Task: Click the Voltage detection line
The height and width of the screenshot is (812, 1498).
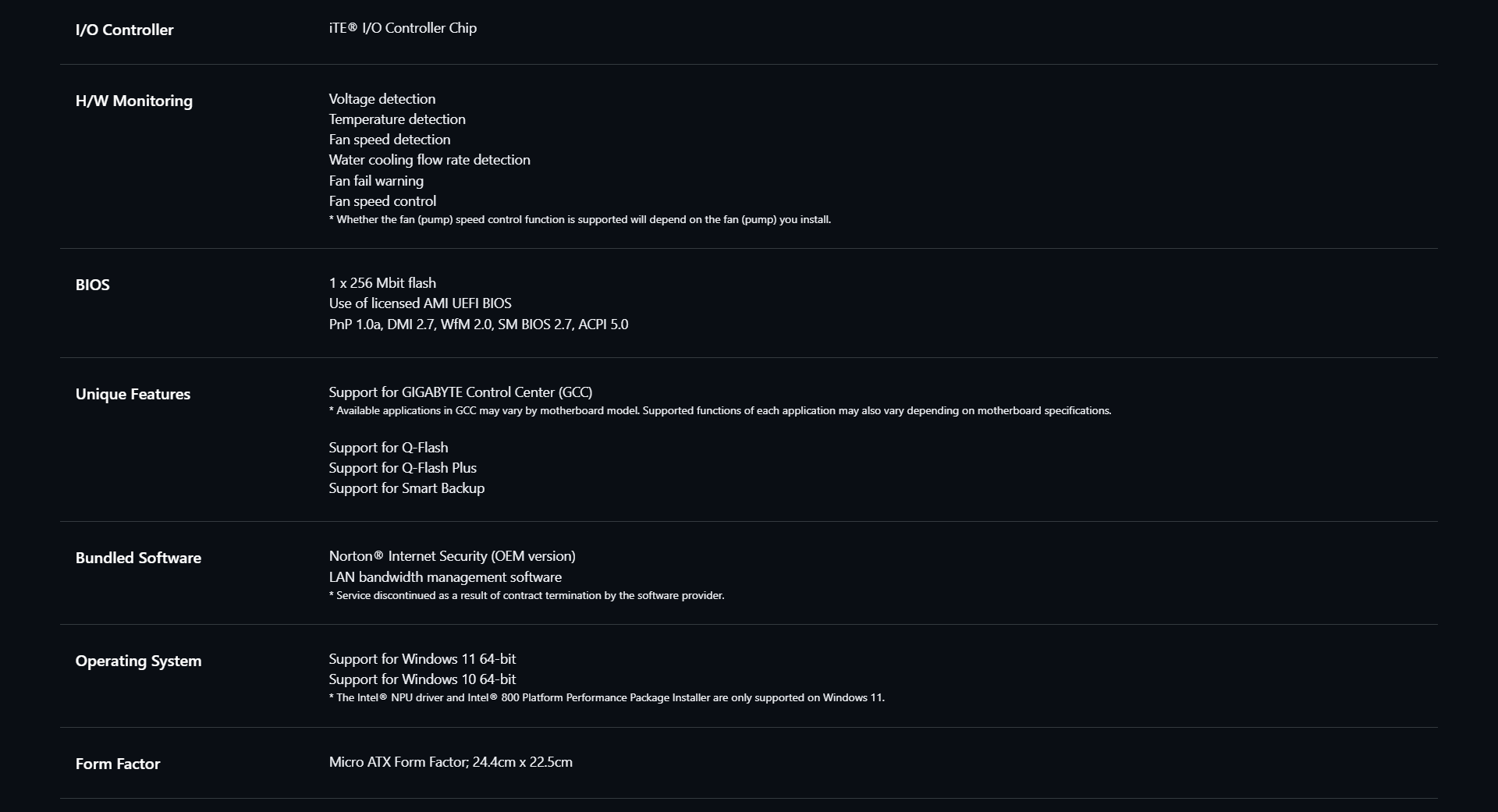Action: coord(382,99)
